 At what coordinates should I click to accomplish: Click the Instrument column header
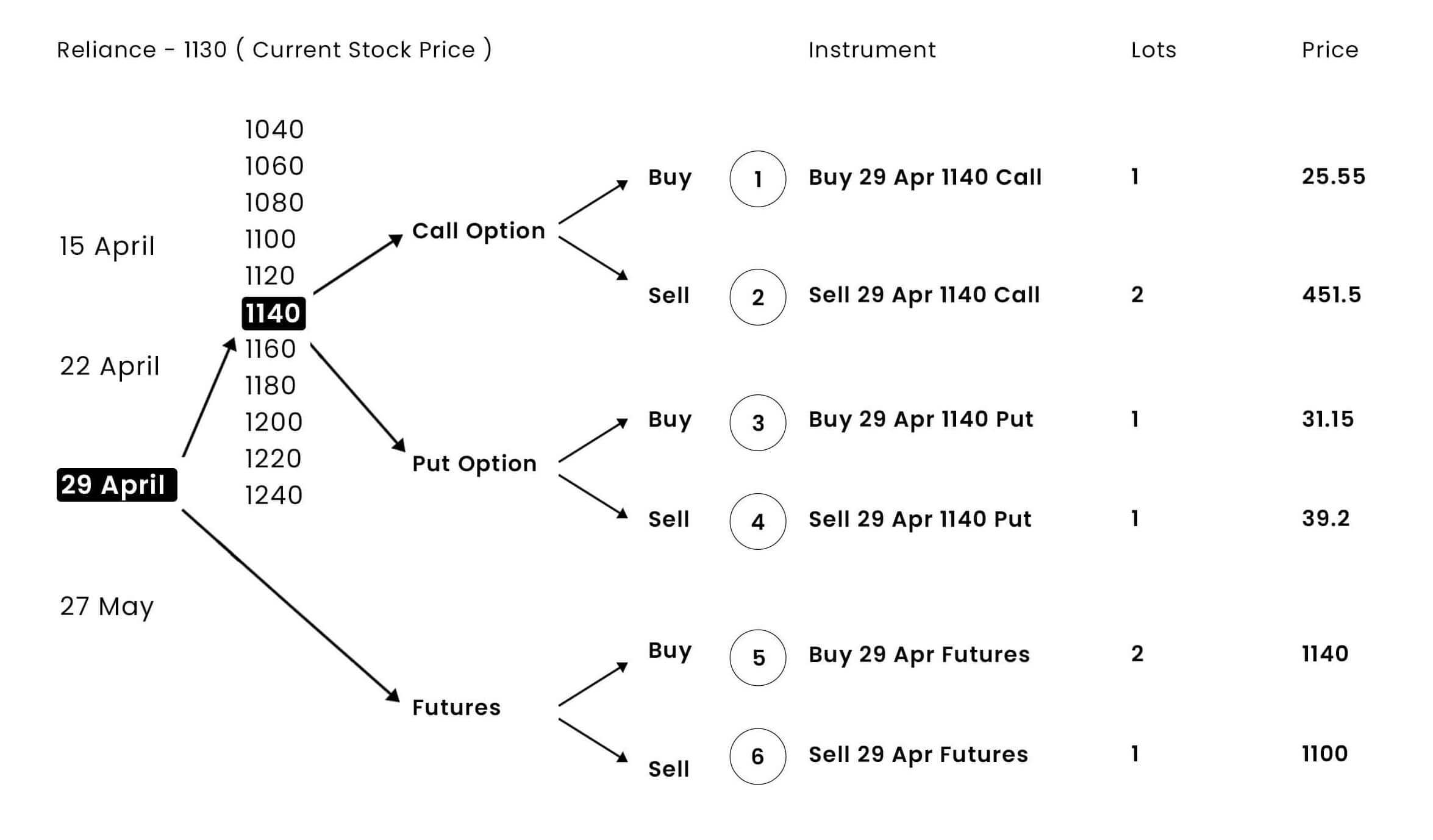coord(871,50)
